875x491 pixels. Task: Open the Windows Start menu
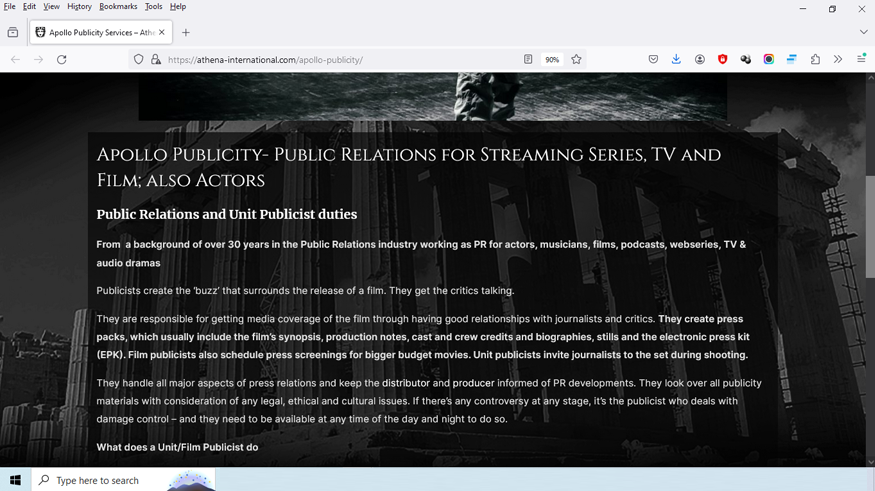click(x=15, y=480)
